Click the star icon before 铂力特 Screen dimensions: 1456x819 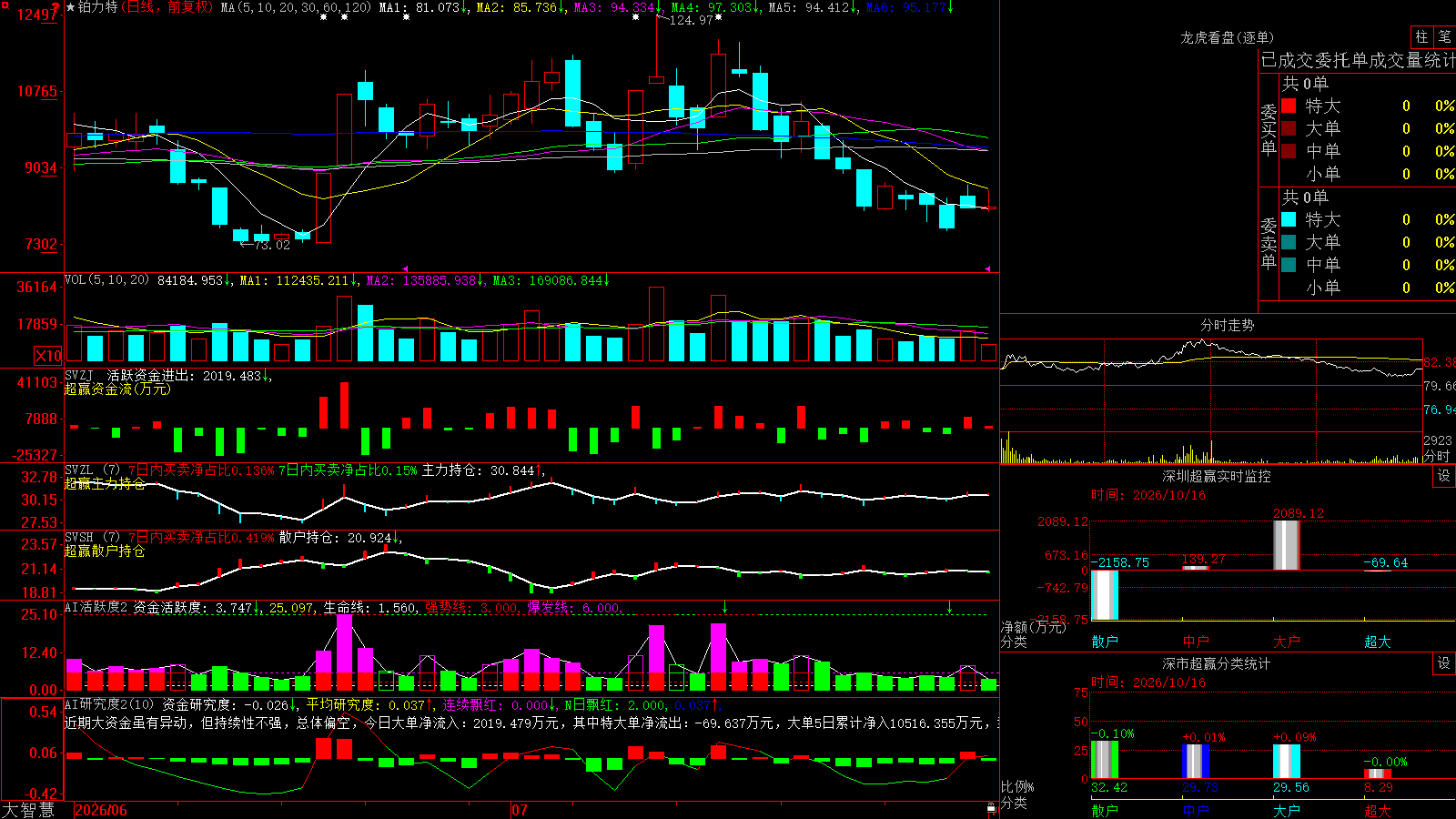pos(71,7)
